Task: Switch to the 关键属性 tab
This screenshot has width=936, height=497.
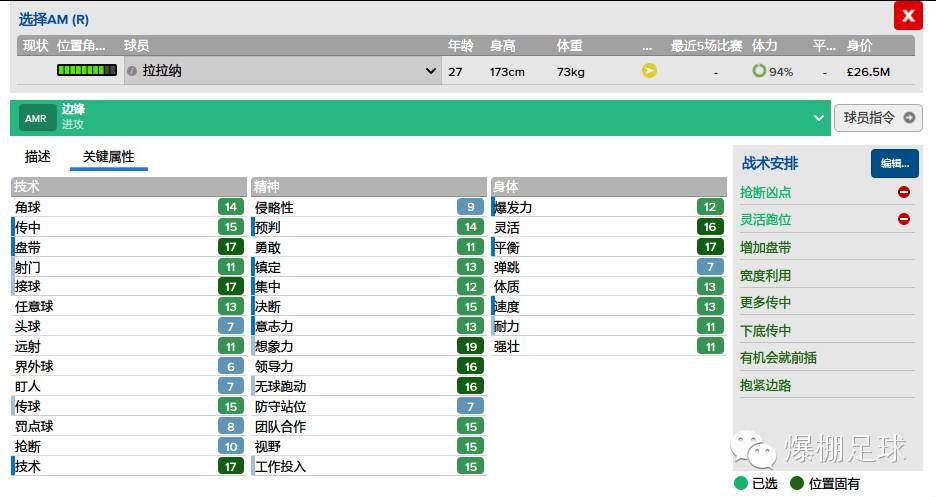Action: click(108, 156)
